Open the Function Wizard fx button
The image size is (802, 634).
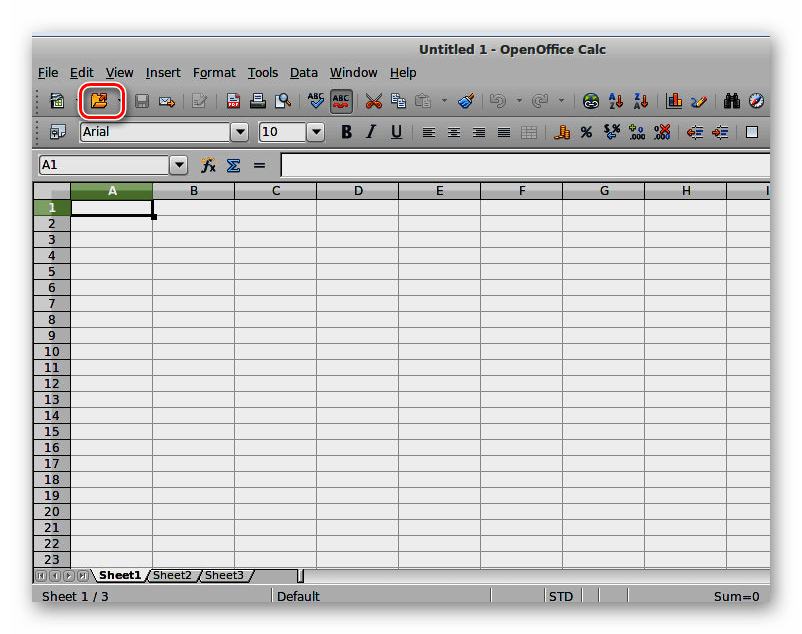[208, 165]
